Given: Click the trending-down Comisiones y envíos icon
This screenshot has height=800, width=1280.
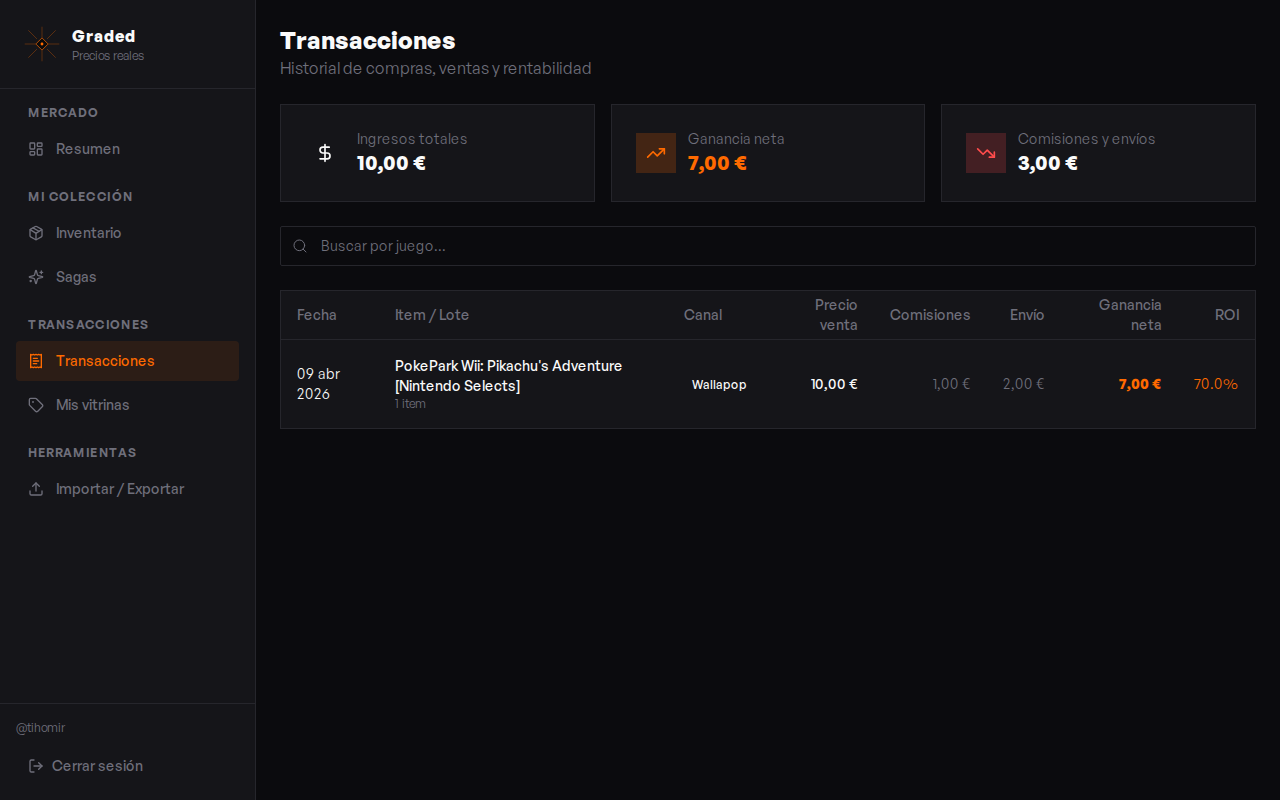Looking at the screenshot, I should pyautogui.click(x=986, y=153).
